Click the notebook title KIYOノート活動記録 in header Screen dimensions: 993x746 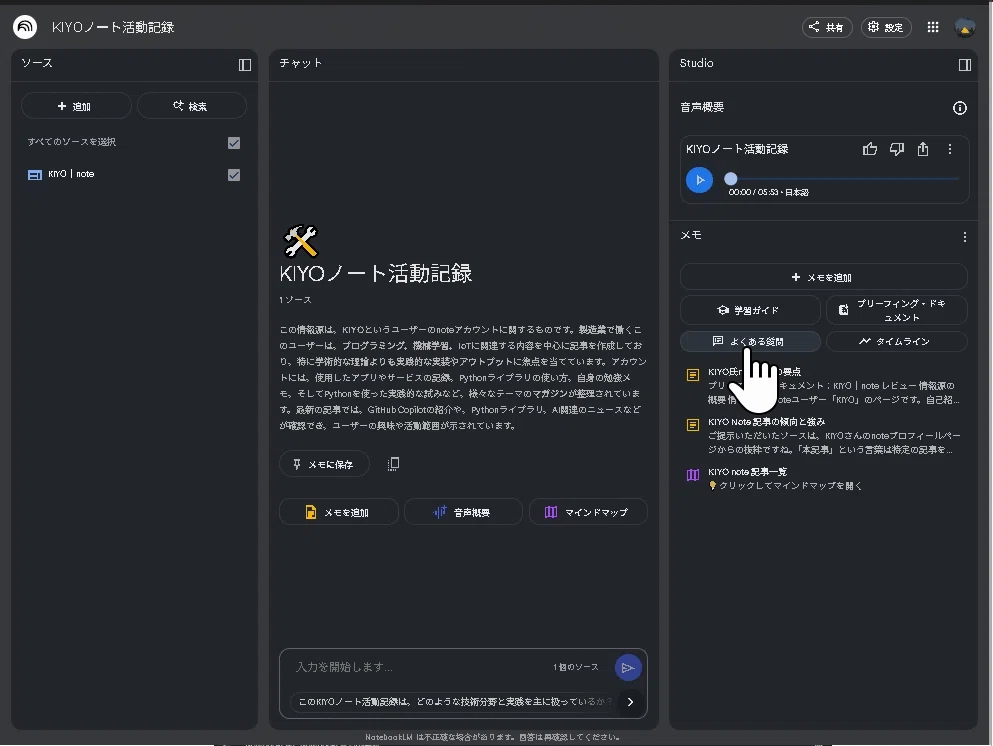pos(113,27)
